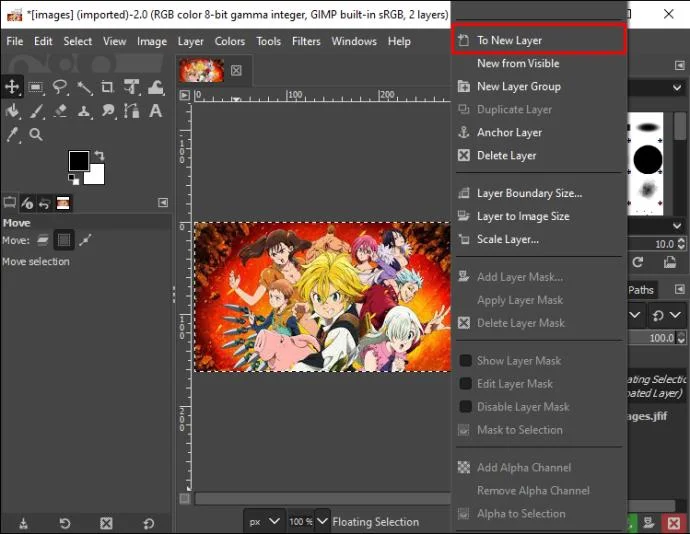Toggle Quick Mask button below vertical ruler
This screenshot has height=534, width=690.
coord(185,498)
